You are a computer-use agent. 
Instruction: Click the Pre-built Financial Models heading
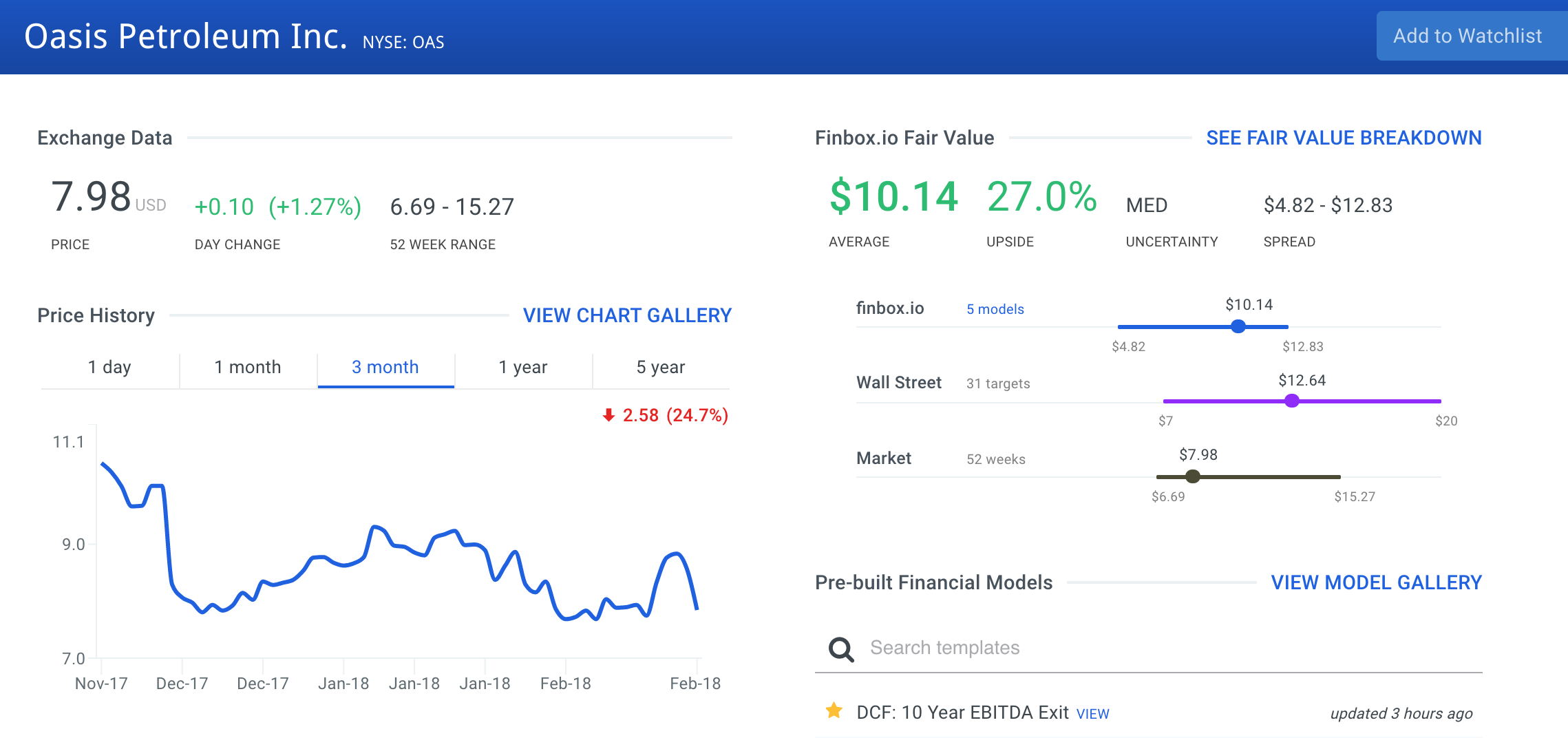click(x=933, y=582)
